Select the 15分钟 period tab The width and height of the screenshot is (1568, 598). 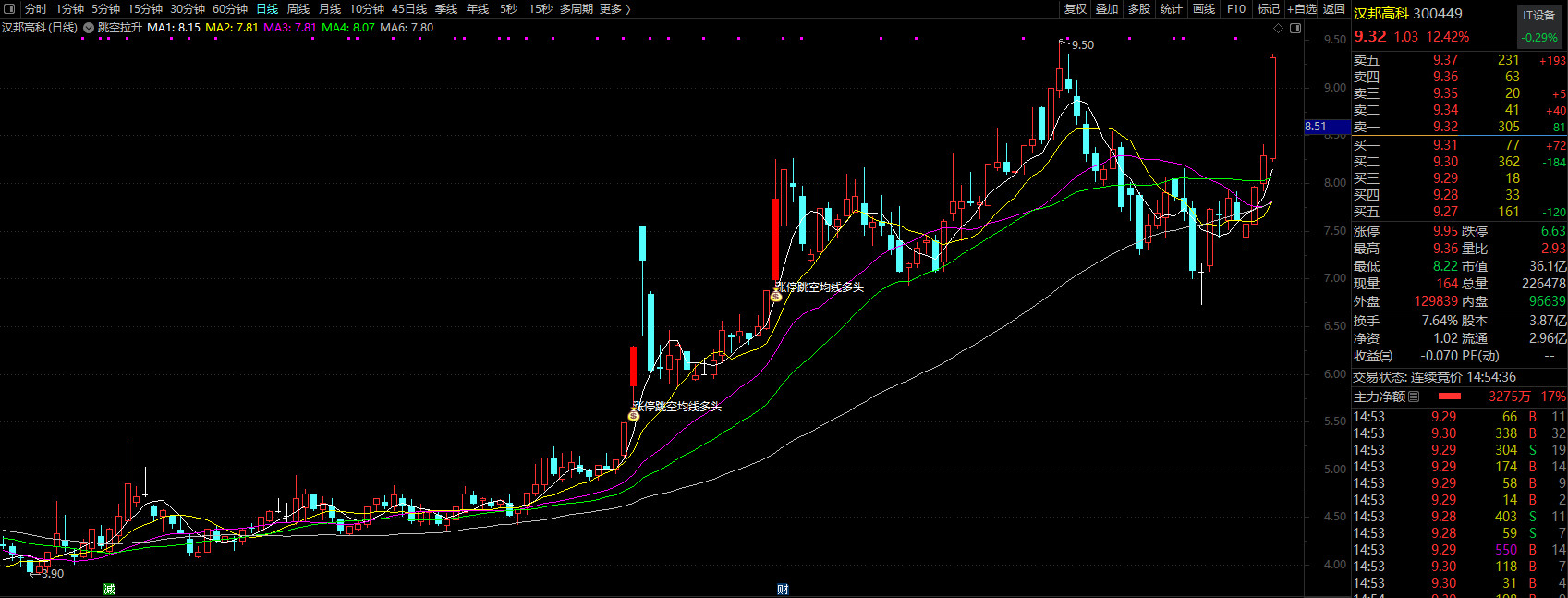tap(145, 8)
